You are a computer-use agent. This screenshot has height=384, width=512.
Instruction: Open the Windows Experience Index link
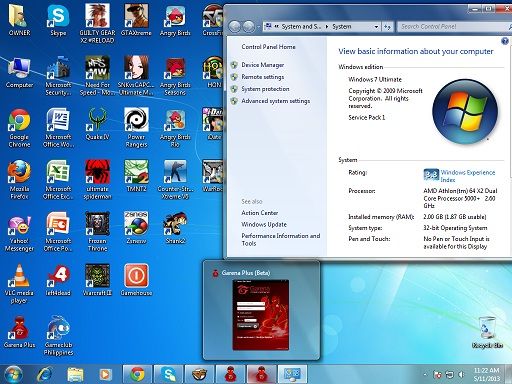[468, 176]
